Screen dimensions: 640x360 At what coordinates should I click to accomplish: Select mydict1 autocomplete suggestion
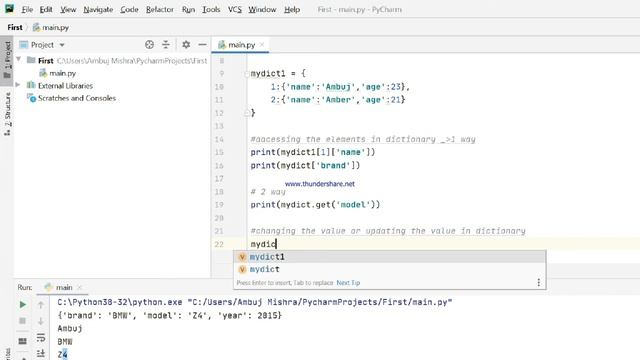point(389,257)
